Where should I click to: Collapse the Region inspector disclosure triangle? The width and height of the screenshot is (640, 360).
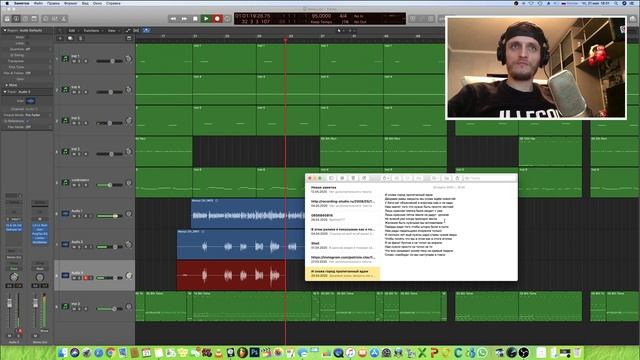pos(5,30)
